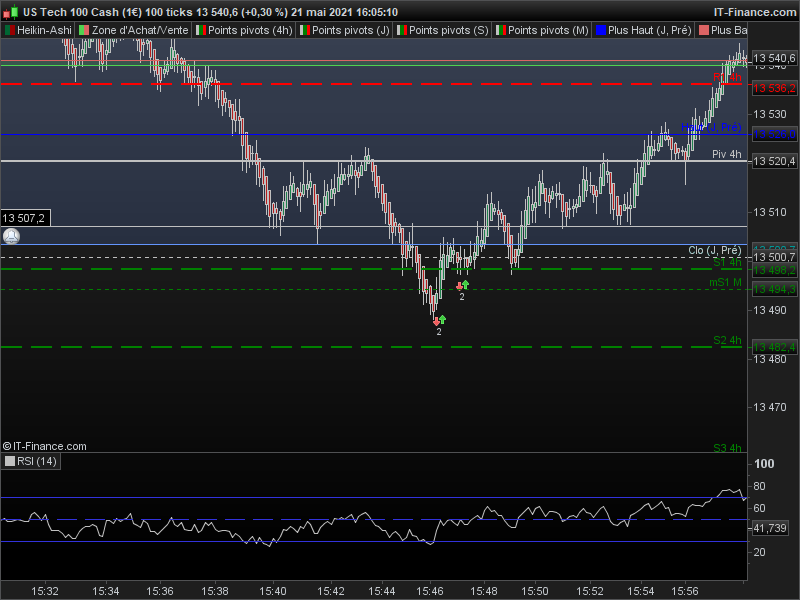Click the 15:54 time axis label
The width and height of the screenshot is (800, 600).
pyautogui.click(x=640, y=591)
